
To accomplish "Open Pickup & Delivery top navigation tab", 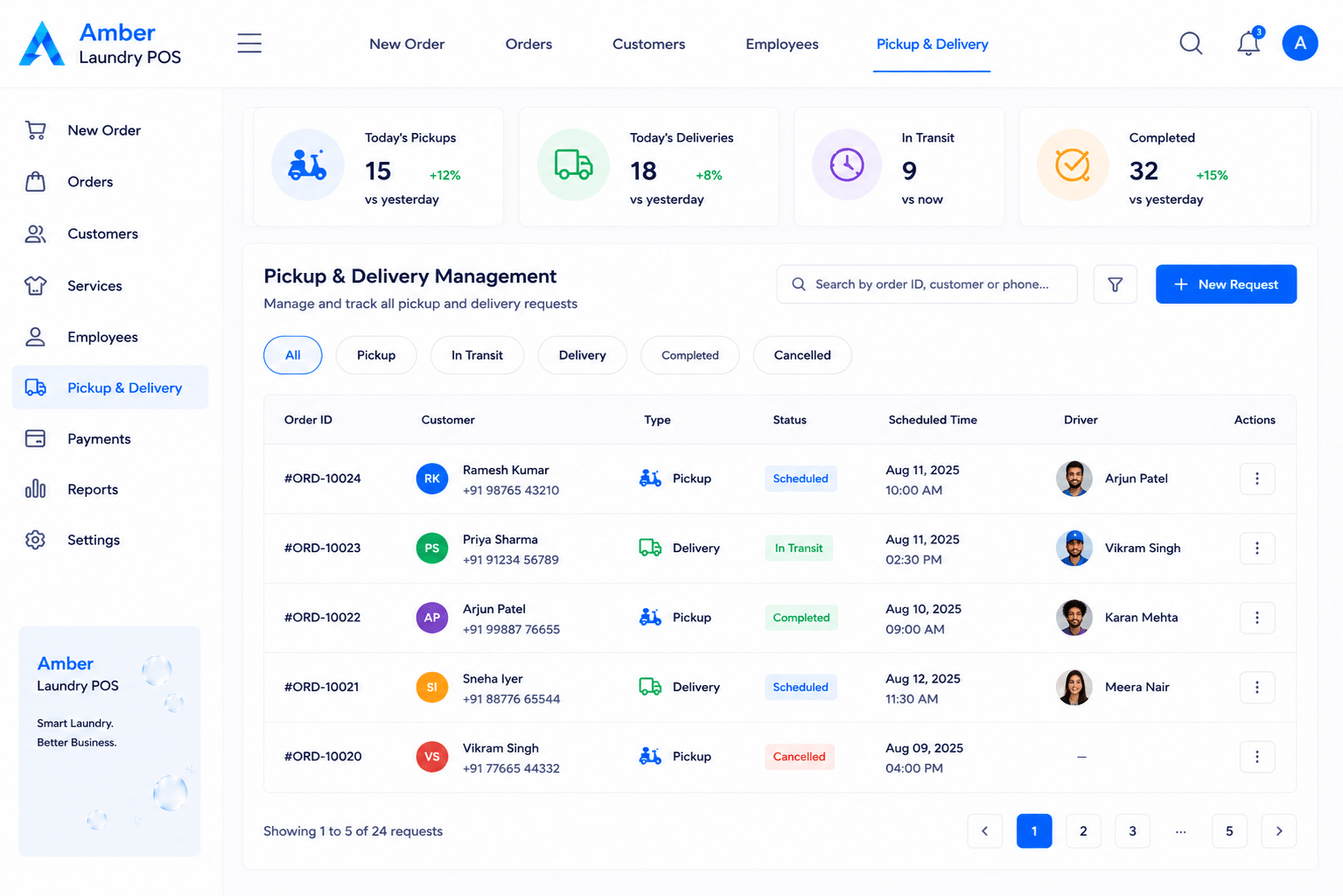I will (x=932, y=44).
